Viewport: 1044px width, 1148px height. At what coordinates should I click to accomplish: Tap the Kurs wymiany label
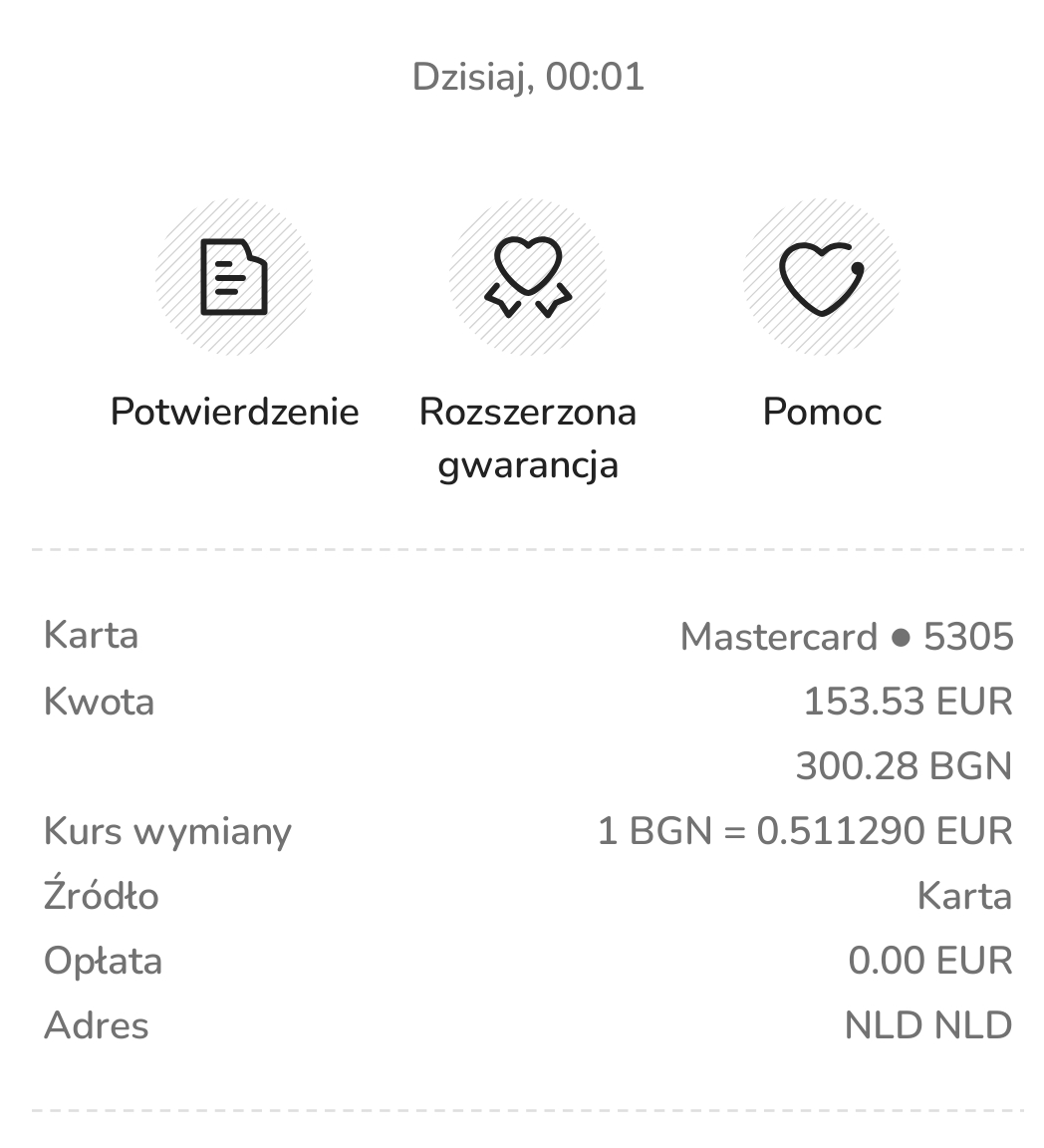click(167, 832)
